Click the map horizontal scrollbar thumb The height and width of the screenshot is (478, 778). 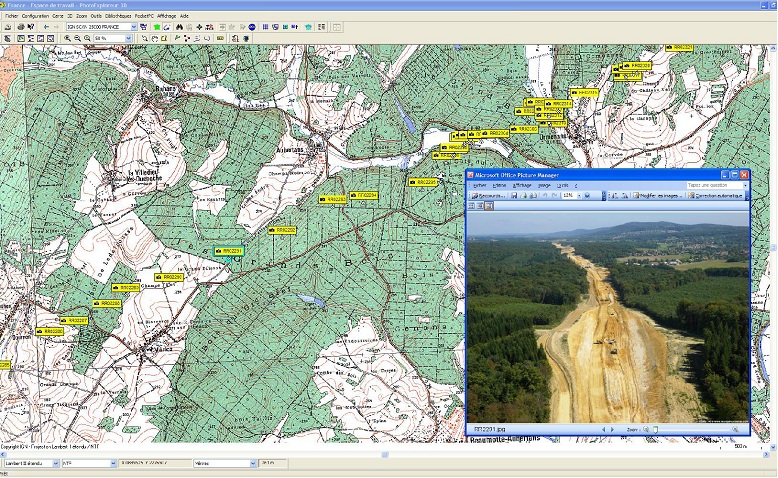click(x=385, y=454)
